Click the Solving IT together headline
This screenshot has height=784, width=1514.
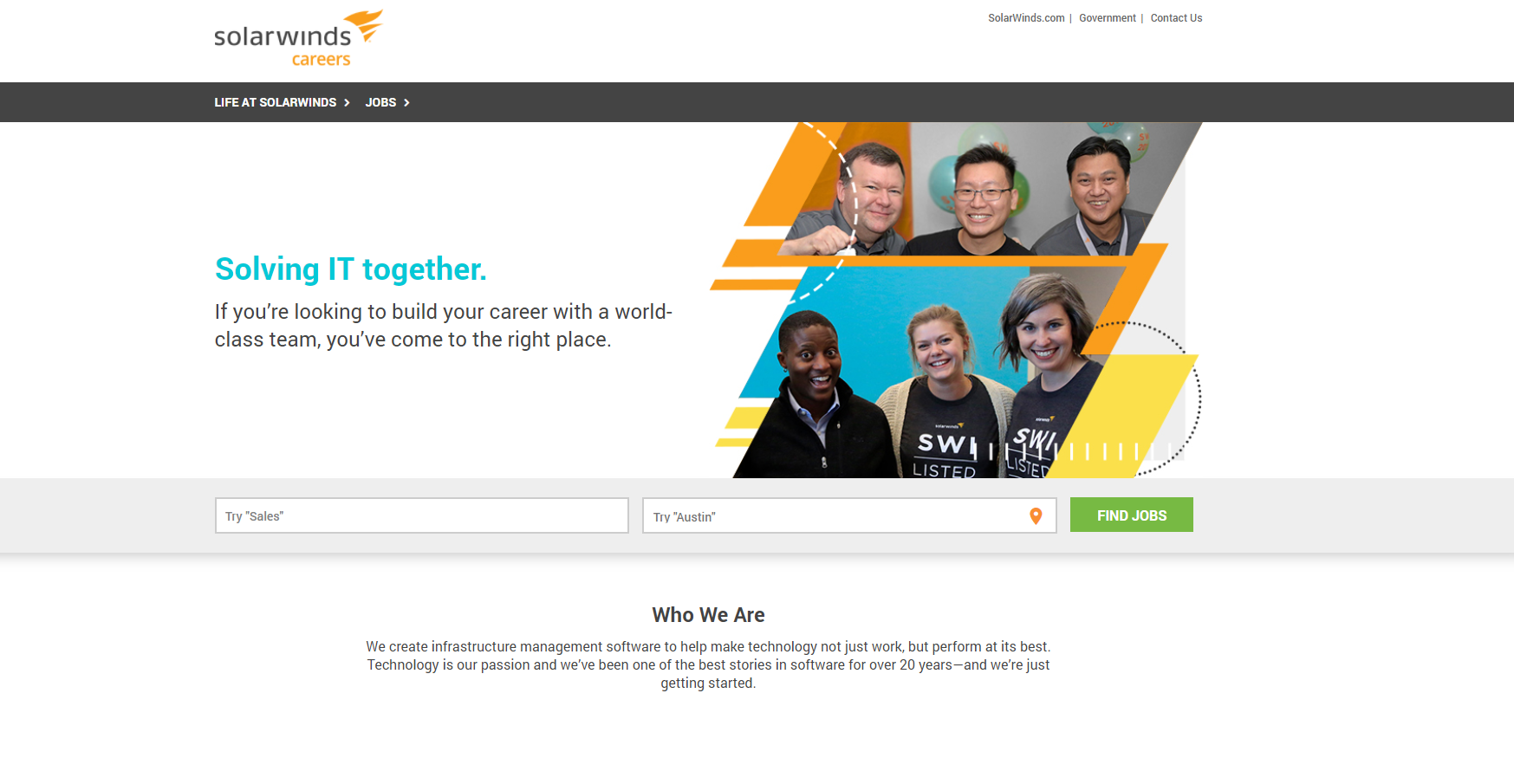pos(351,269)
